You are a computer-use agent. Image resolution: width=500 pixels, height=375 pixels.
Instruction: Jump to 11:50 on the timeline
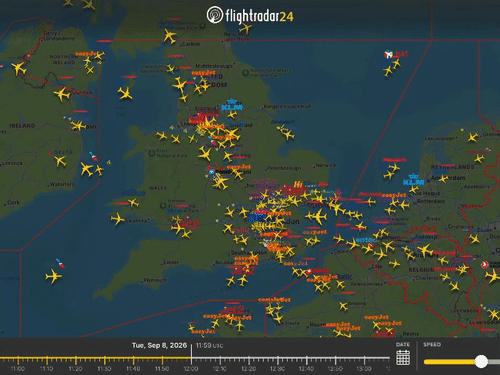pos(162,369)
